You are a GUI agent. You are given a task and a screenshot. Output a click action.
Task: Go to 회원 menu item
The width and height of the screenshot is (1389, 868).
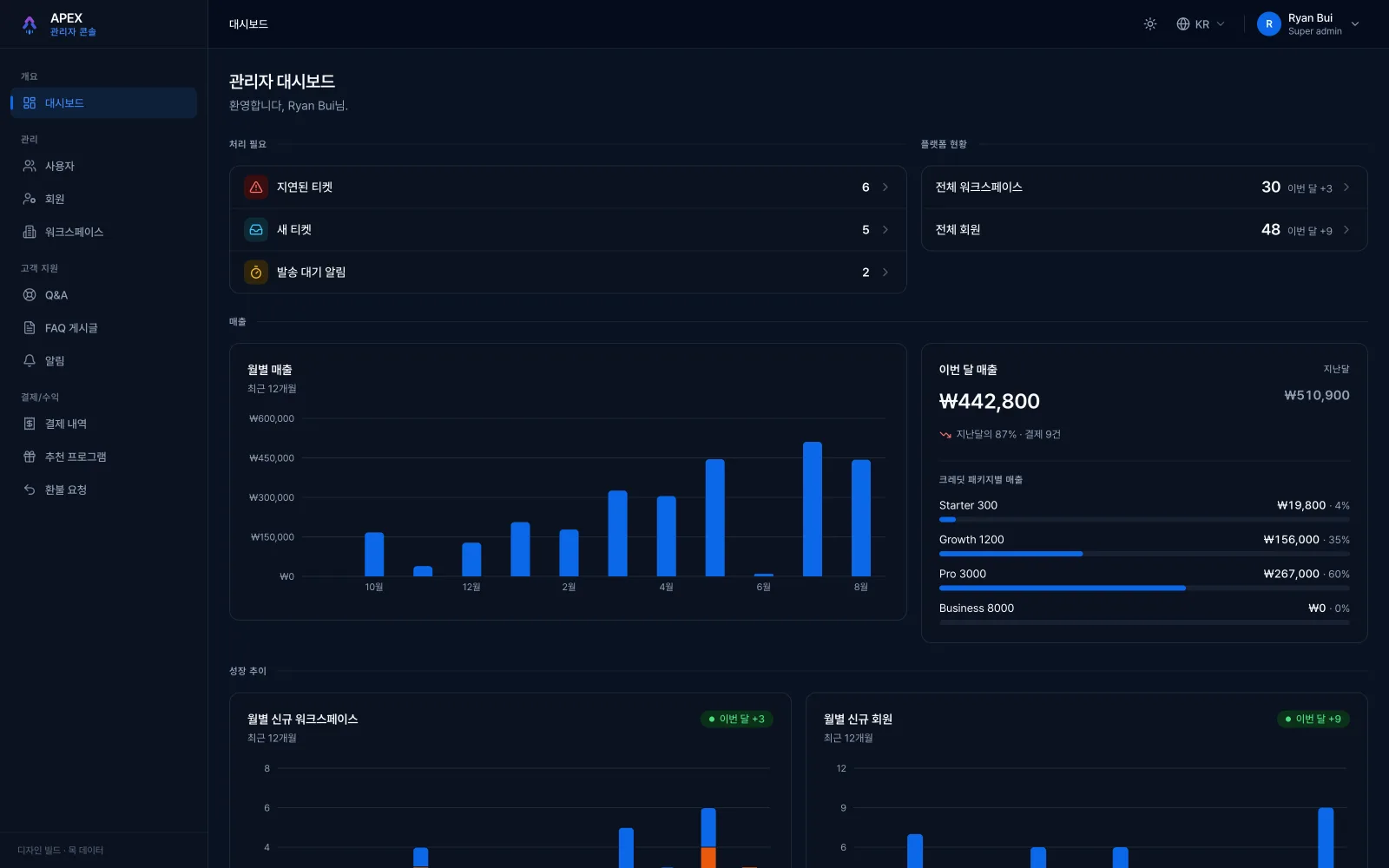(x=103, y=199)
